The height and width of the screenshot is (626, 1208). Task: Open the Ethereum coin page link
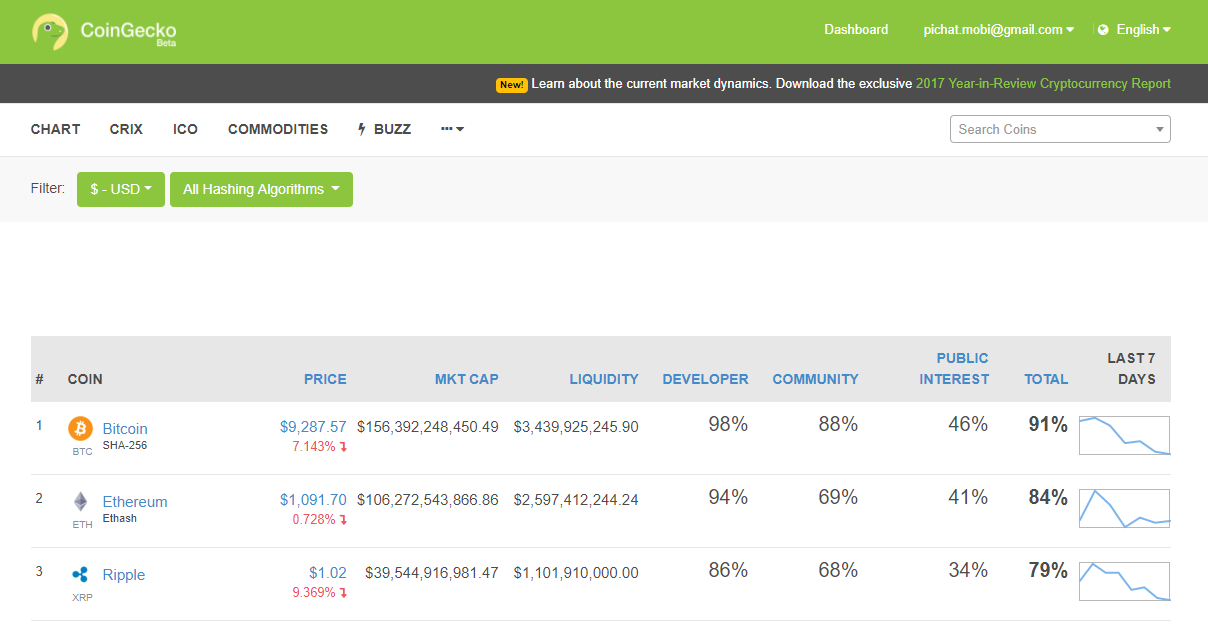point(135,502)
